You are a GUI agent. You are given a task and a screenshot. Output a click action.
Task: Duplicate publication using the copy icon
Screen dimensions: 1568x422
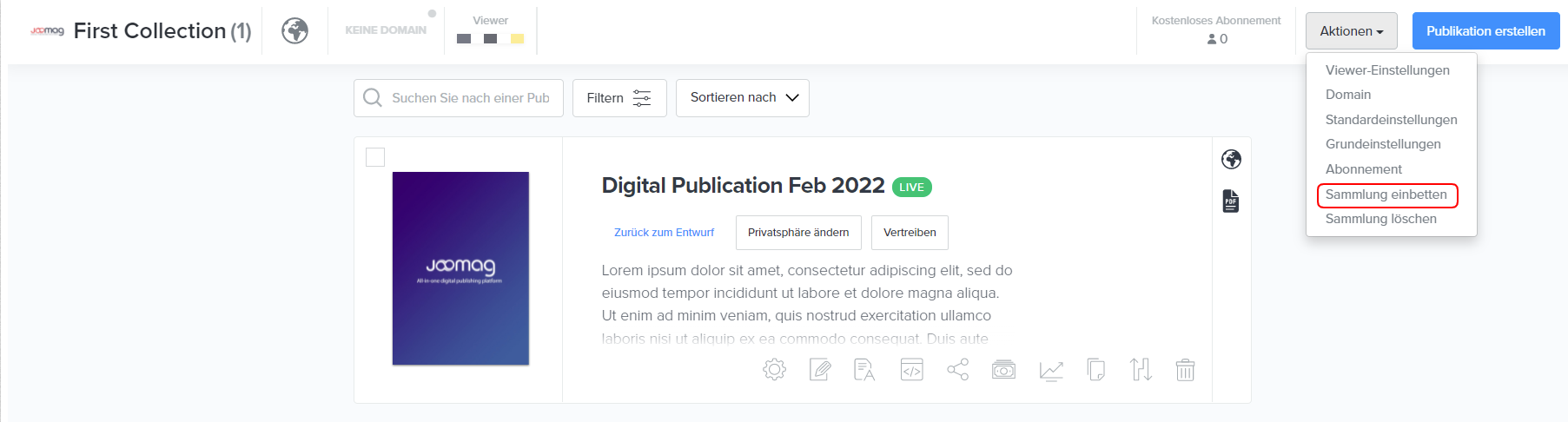point(1095,370)
